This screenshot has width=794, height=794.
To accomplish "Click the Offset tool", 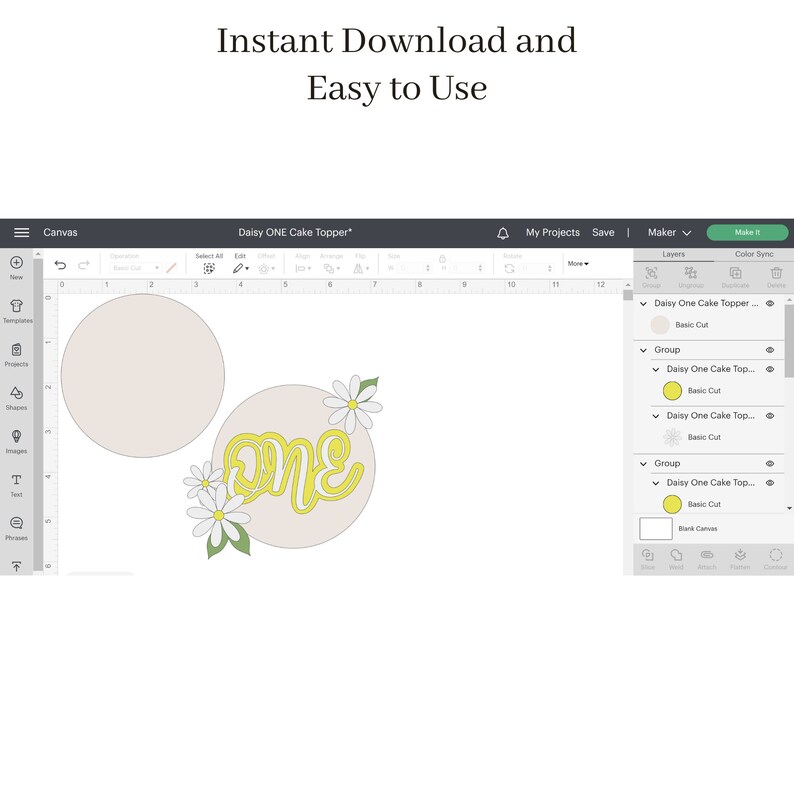I will pos(266,268).
